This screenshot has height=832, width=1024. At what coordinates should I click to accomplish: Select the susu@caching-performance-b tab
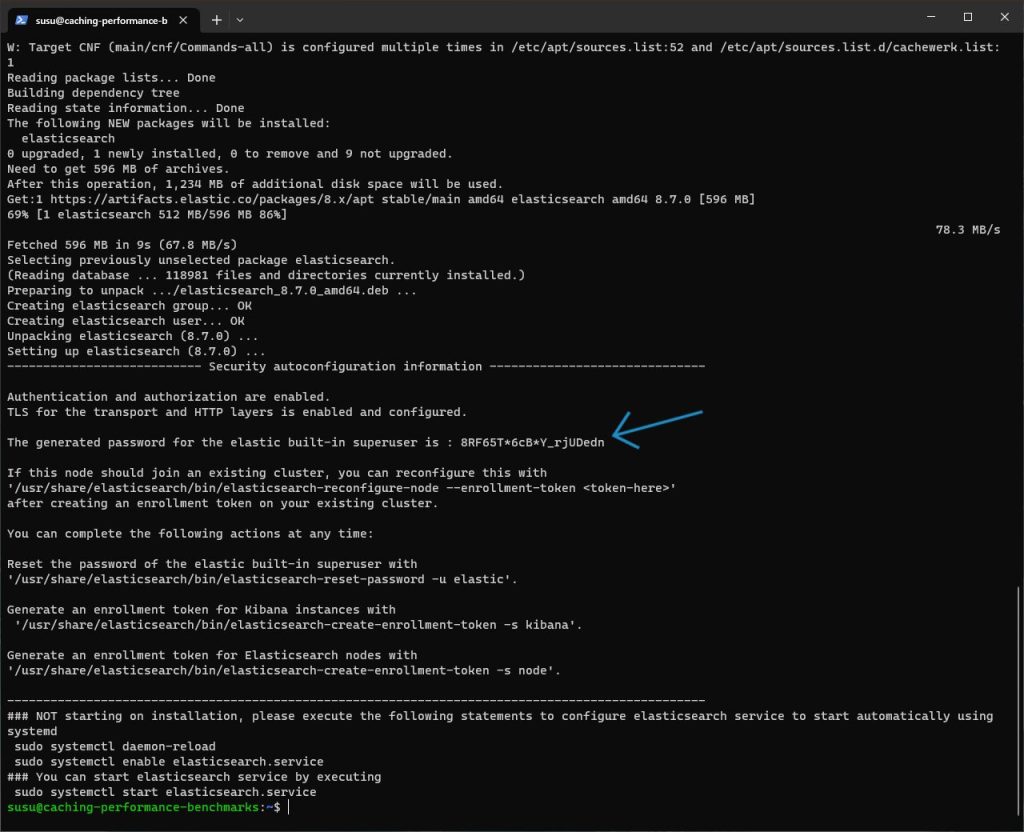100,19
